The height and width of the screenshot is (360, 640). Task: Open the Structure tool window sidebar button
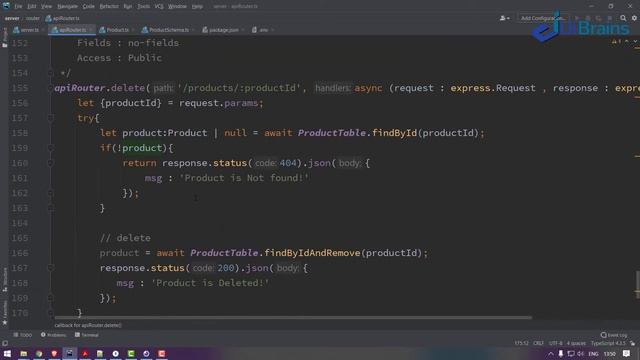tap(4, 280)
